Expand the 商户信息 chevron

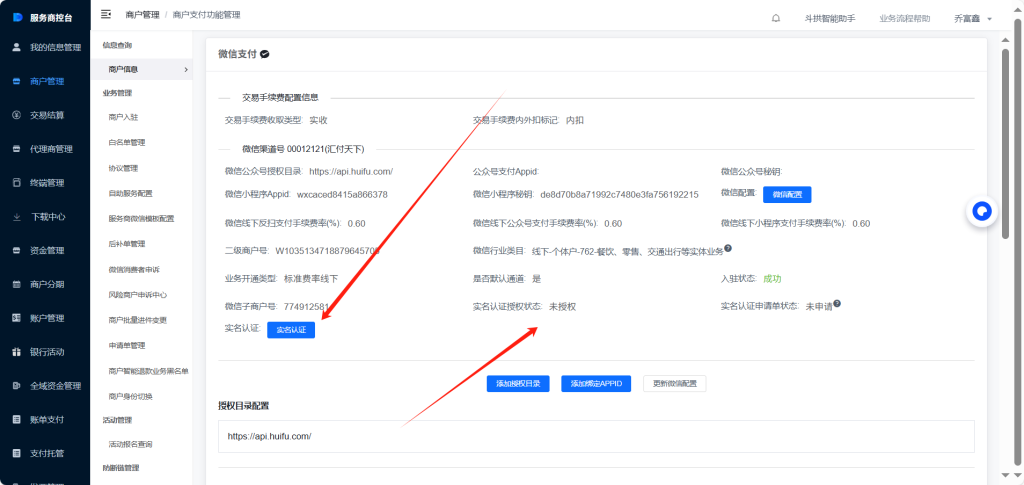(185, 69)
